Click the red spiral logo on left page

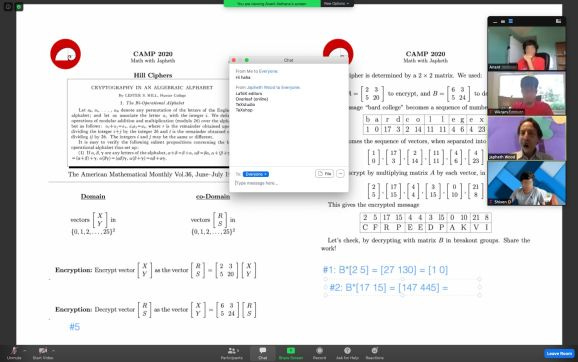pos(66,54)
